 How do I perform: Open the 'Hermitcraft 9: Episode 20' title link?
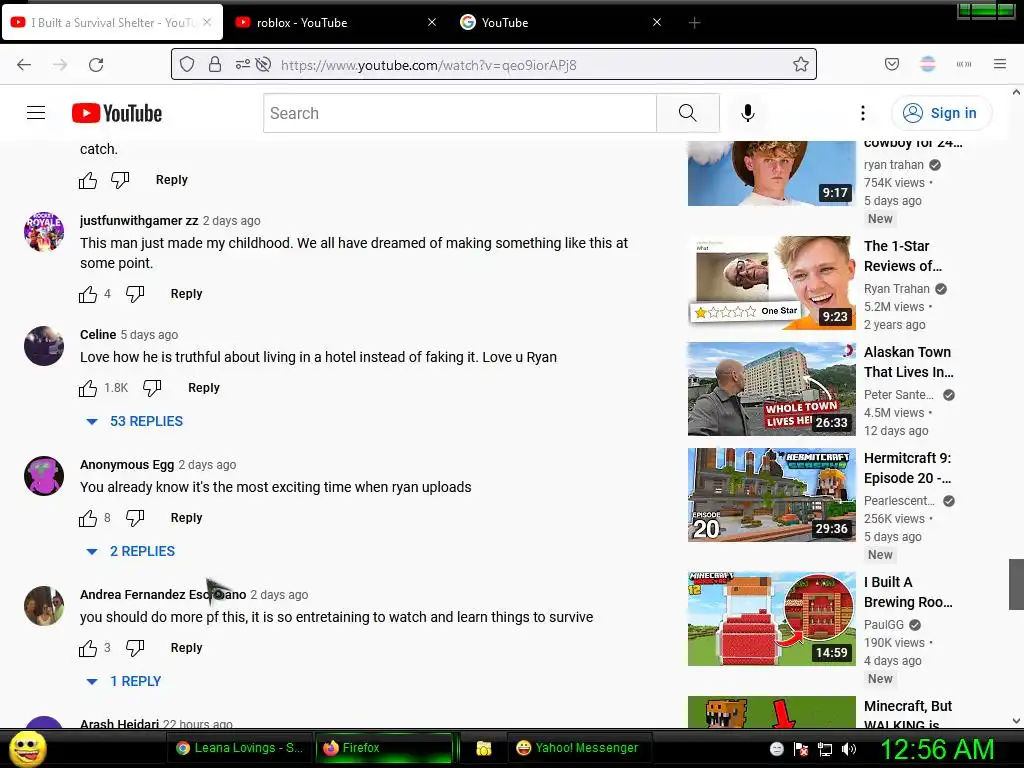tap(907, 468)
